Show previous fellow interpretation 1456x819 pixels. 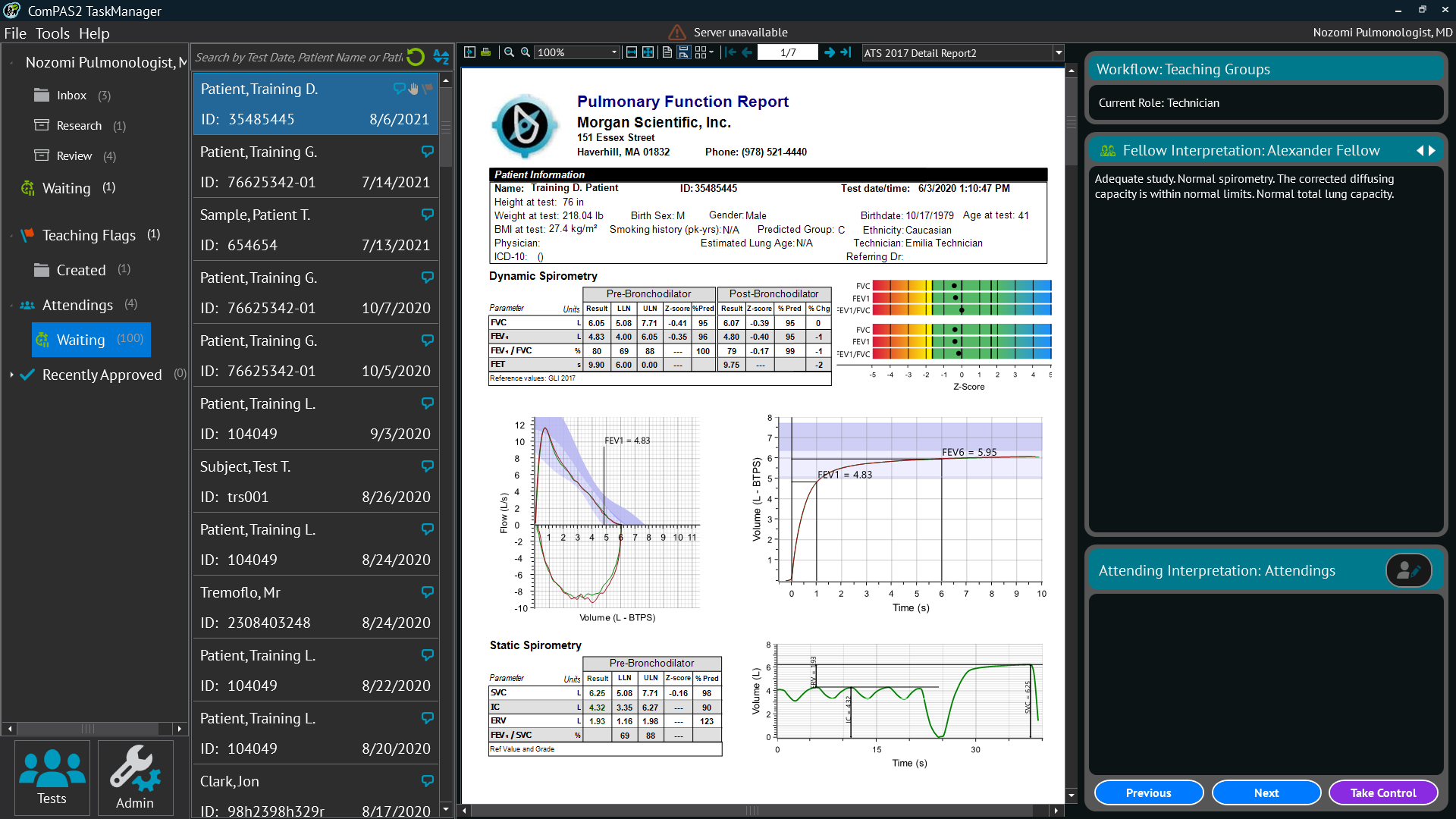click(x=1420, y=151)
